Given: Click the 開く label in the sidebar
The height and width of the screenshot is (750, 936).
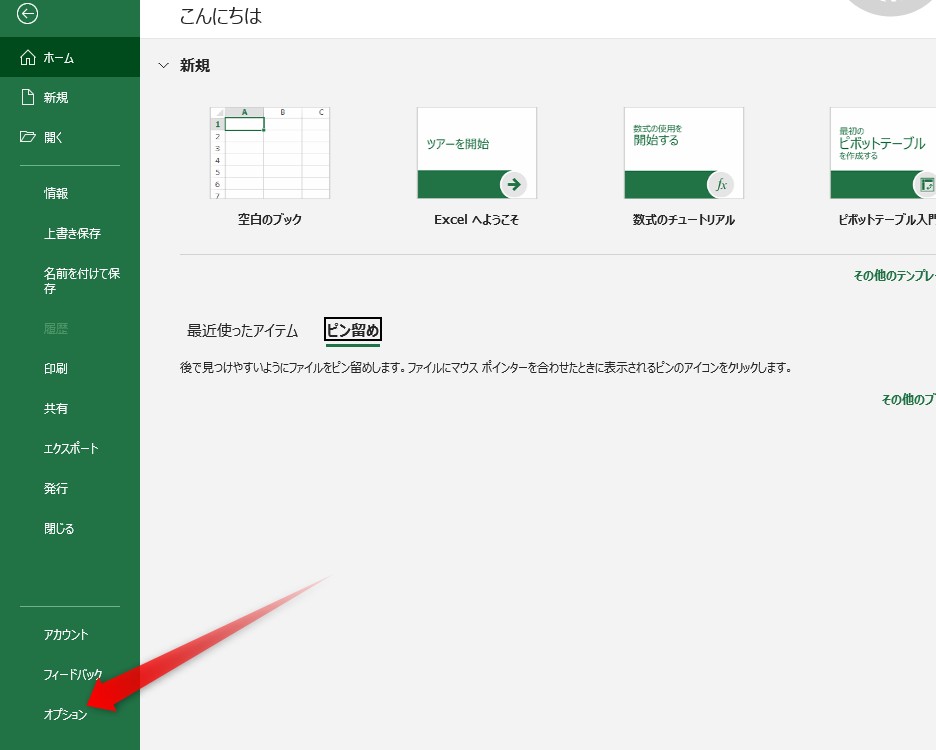Looking at the screenshot, I should [53, 137].
